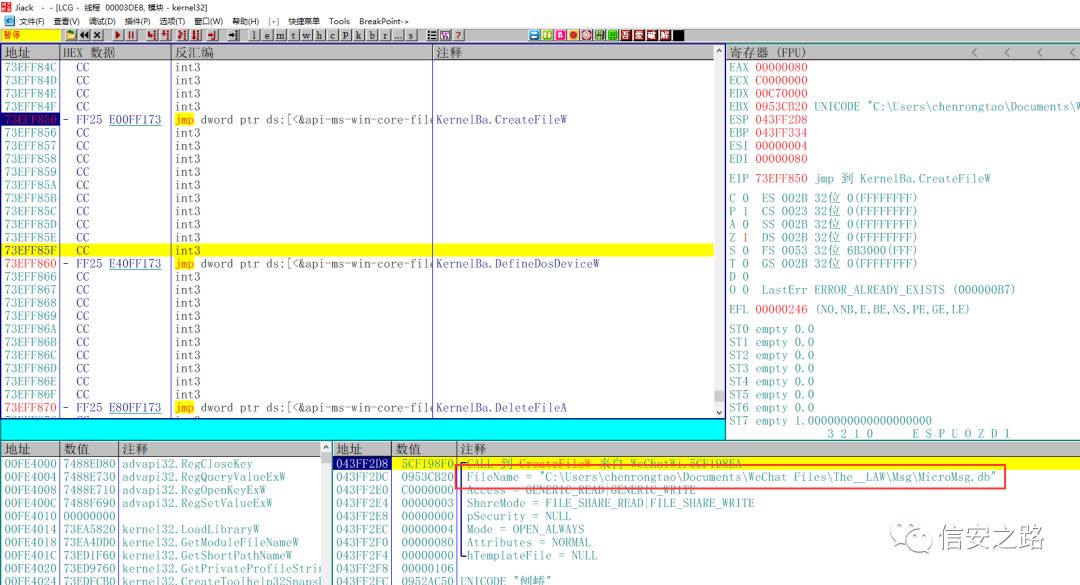Open the log window with 'l' toolbar button
Image resolution: width=1080 pixels, height=585 pixels.
(x=254, y=35)
